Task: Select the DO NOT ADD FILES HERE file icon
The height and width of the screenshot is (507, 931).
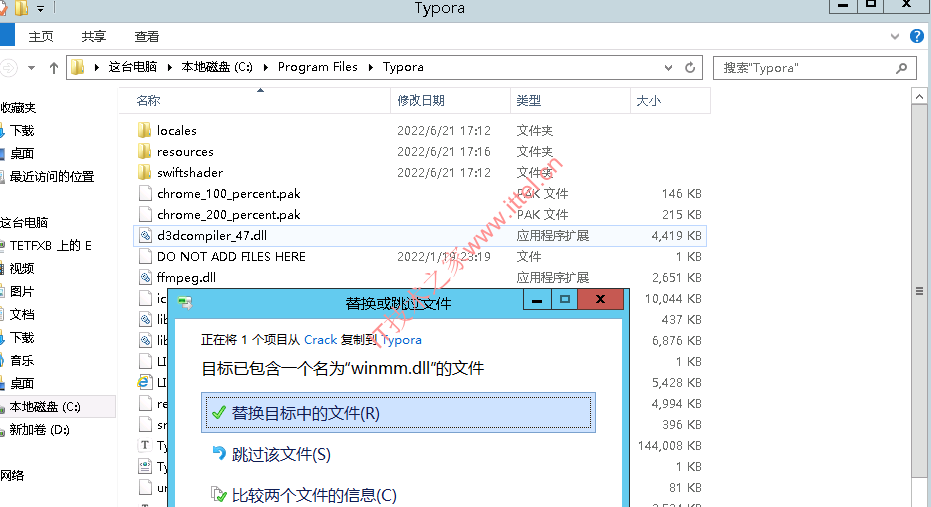Action: (x=145, y=256)
